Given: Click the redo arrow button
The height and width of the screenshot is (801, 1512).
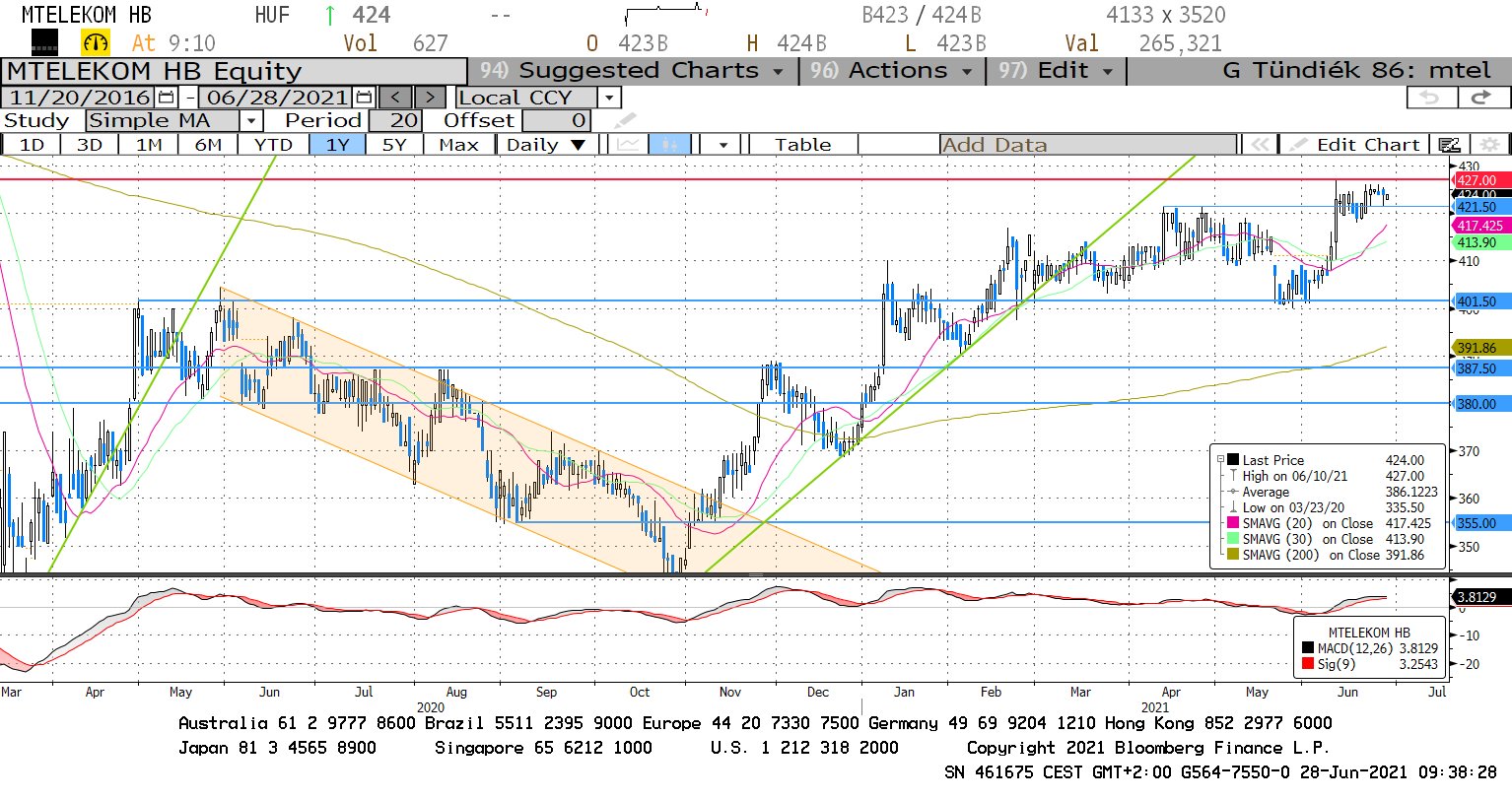Looking at the screenshot, I should pyautogui.click(x=1482, y=98).
